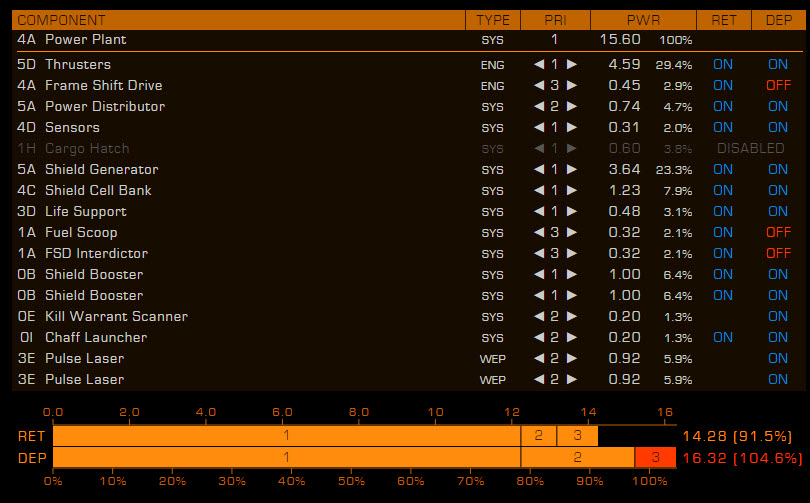810x503 pixels.
Task: Click the 14.28 (91.5%) retracted total
Action: [x=737, y=436]
